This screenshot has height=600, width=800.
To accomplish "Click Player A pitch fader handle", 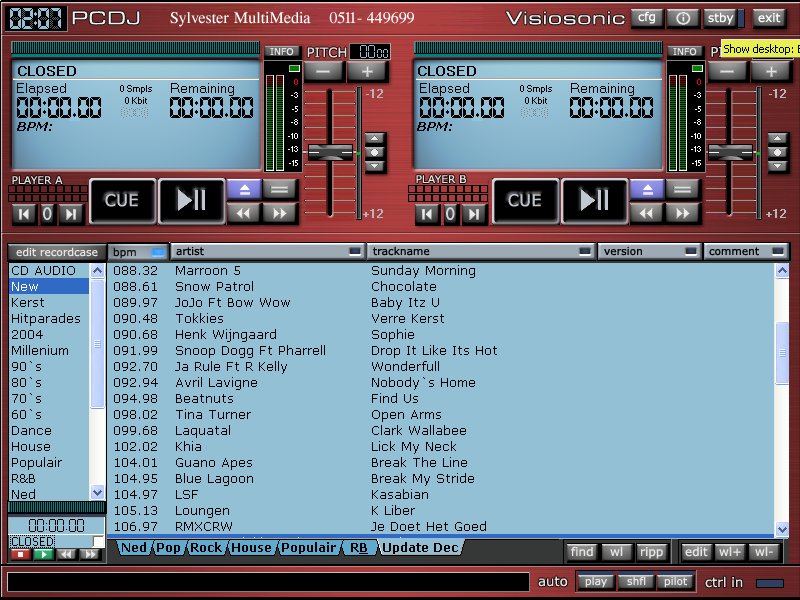I will click(330, 152).
